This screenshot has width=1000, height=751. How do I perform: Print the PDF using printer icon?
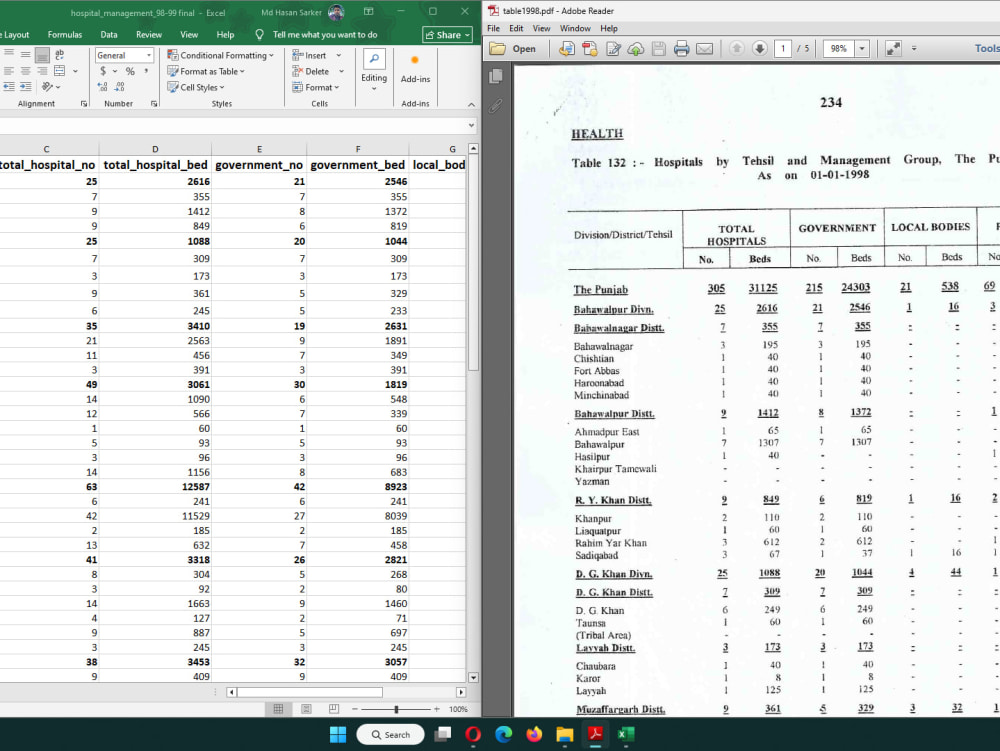point(682,48)
